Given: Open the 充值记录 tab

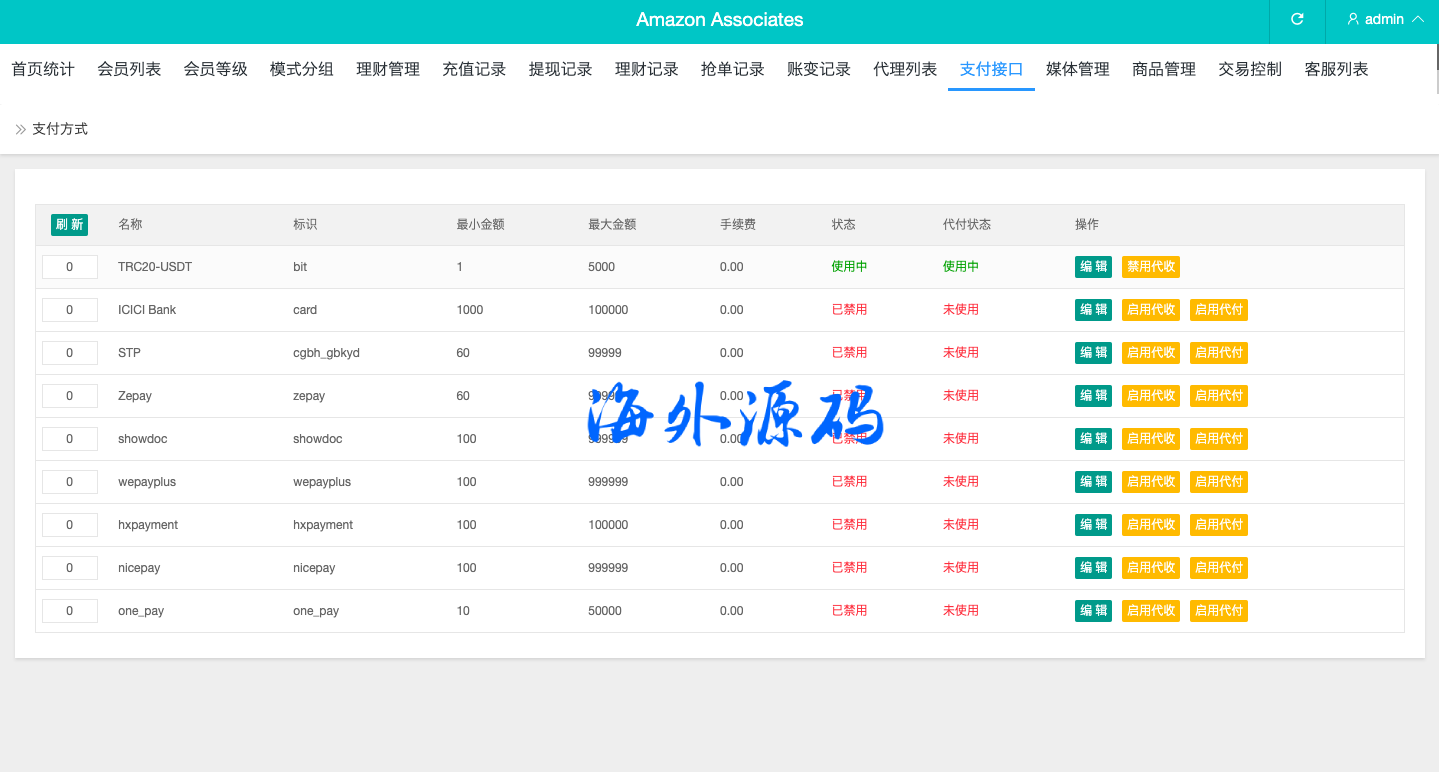Looking at the screenshot, I should point(474,69).
